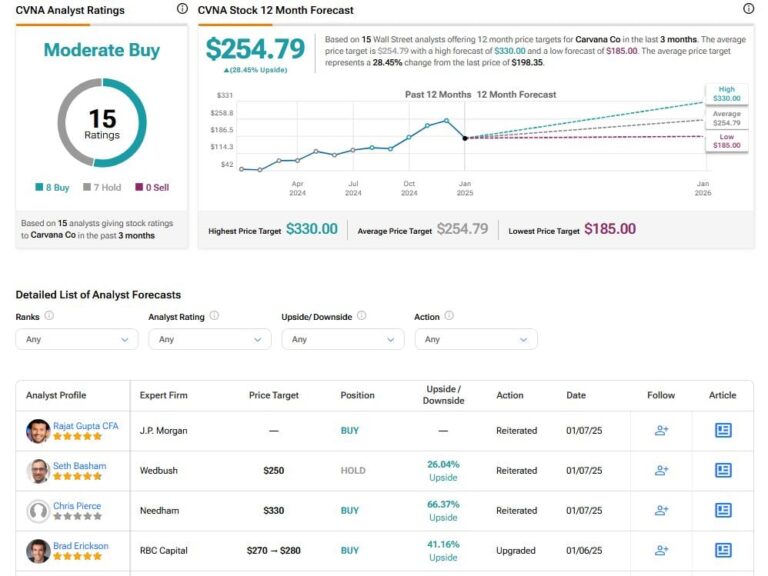Click the Low $185.00 chart label
768x576 pixels.
(x=726, y=141)
